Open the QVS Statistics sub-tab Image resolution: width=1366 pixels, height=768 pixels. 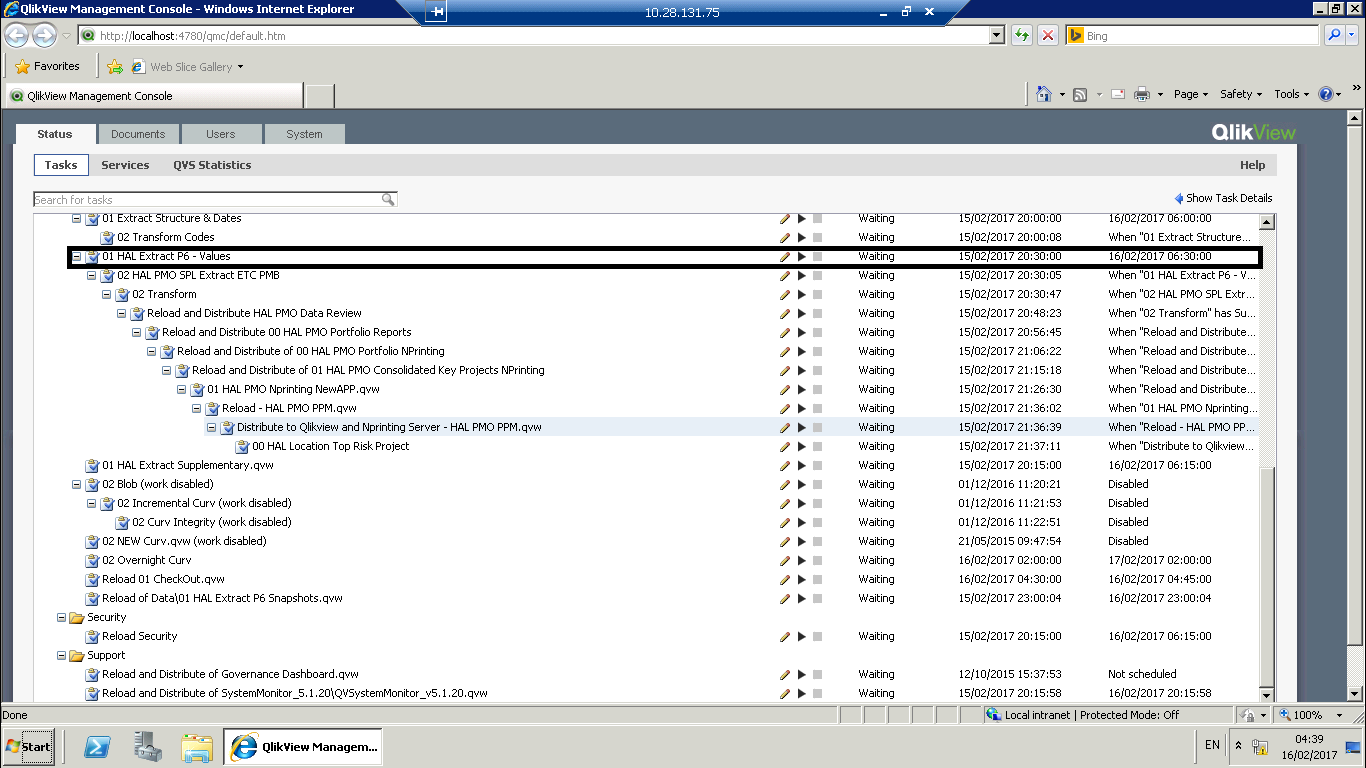(212, 165)
